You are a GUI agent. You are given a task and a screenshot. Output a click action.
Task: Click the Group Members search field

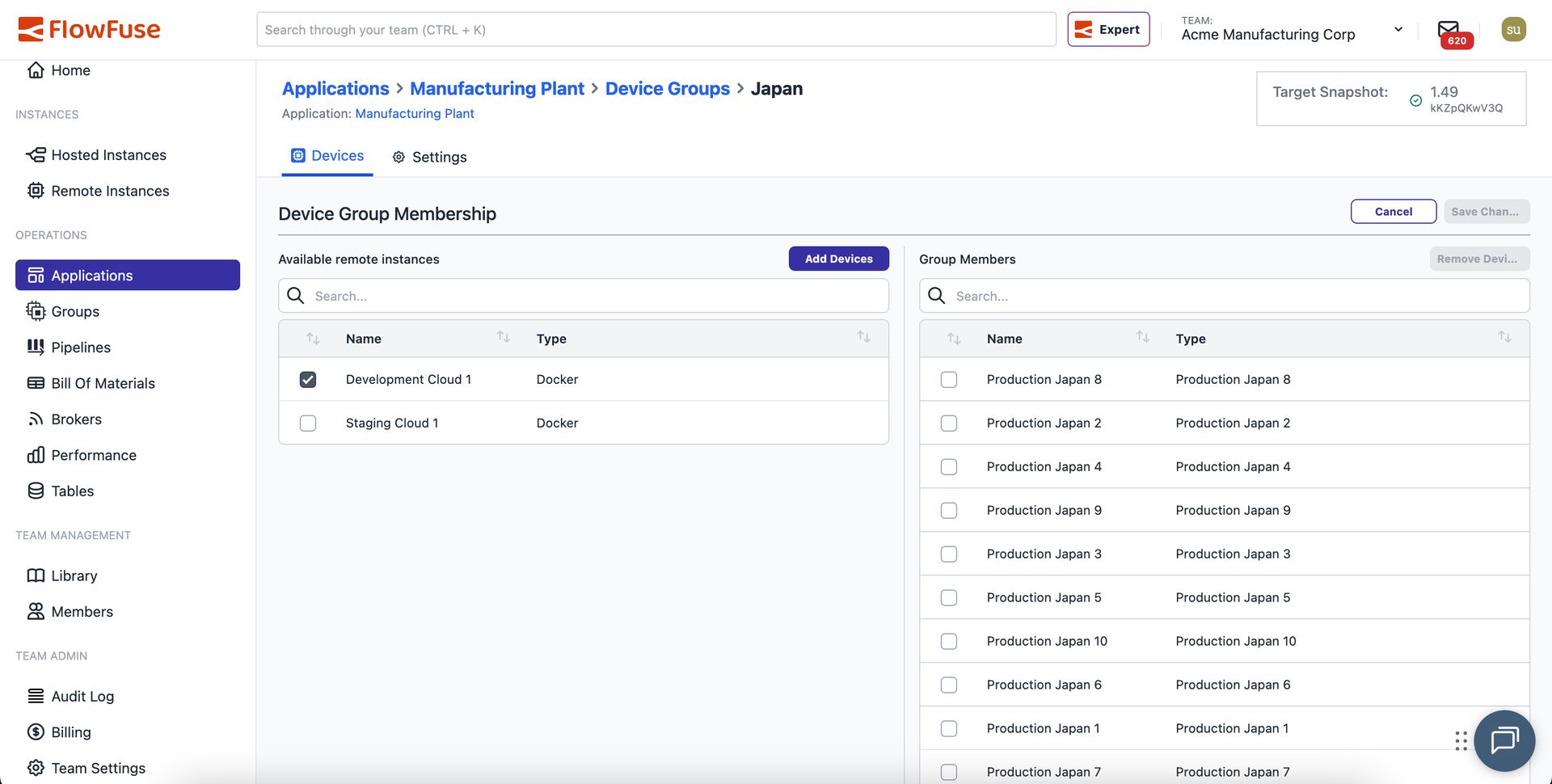(1237, 297)
